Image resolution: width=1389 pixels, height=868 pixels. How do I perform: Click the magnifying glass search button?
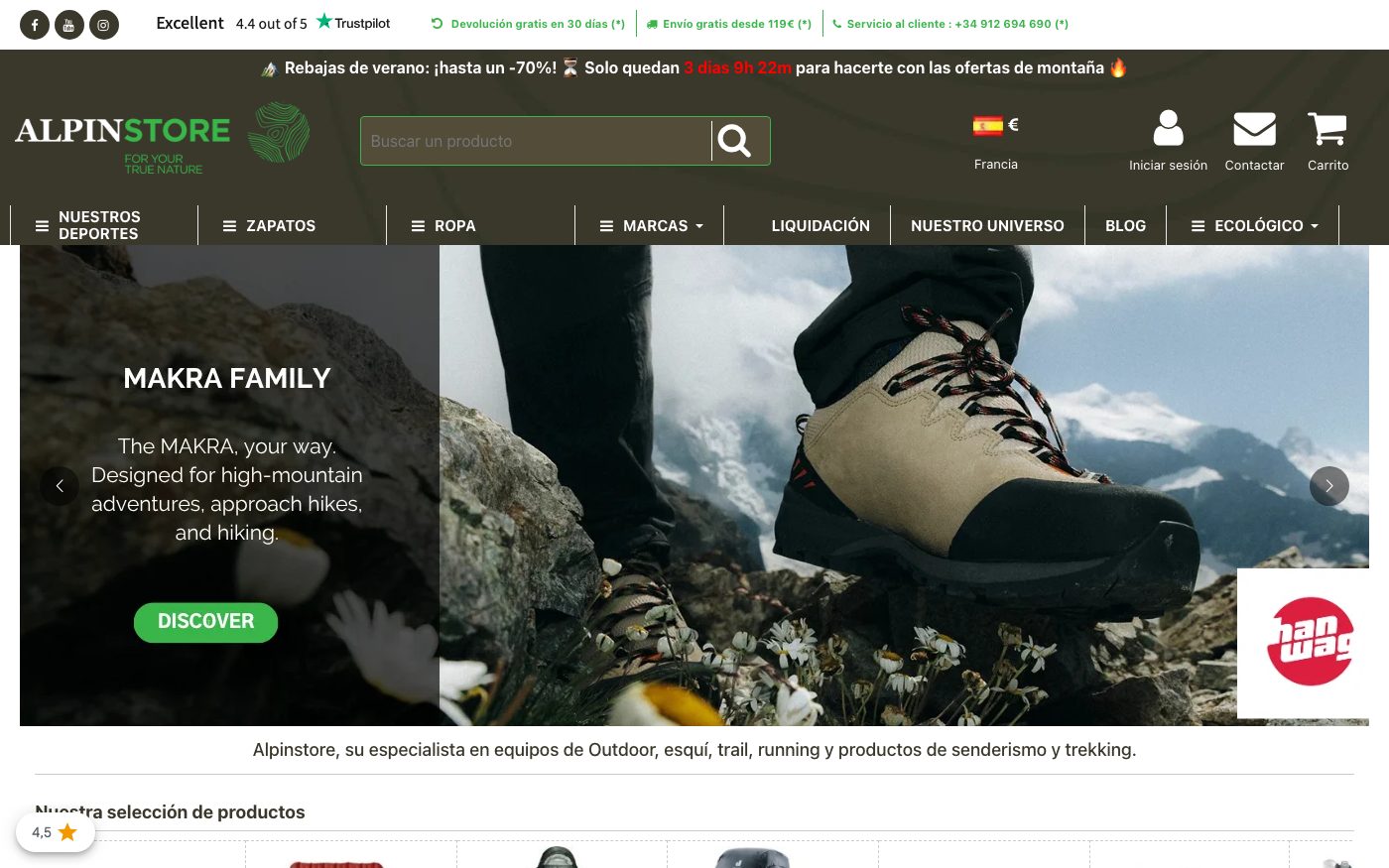pyautogui.click(x=734, y=141)
